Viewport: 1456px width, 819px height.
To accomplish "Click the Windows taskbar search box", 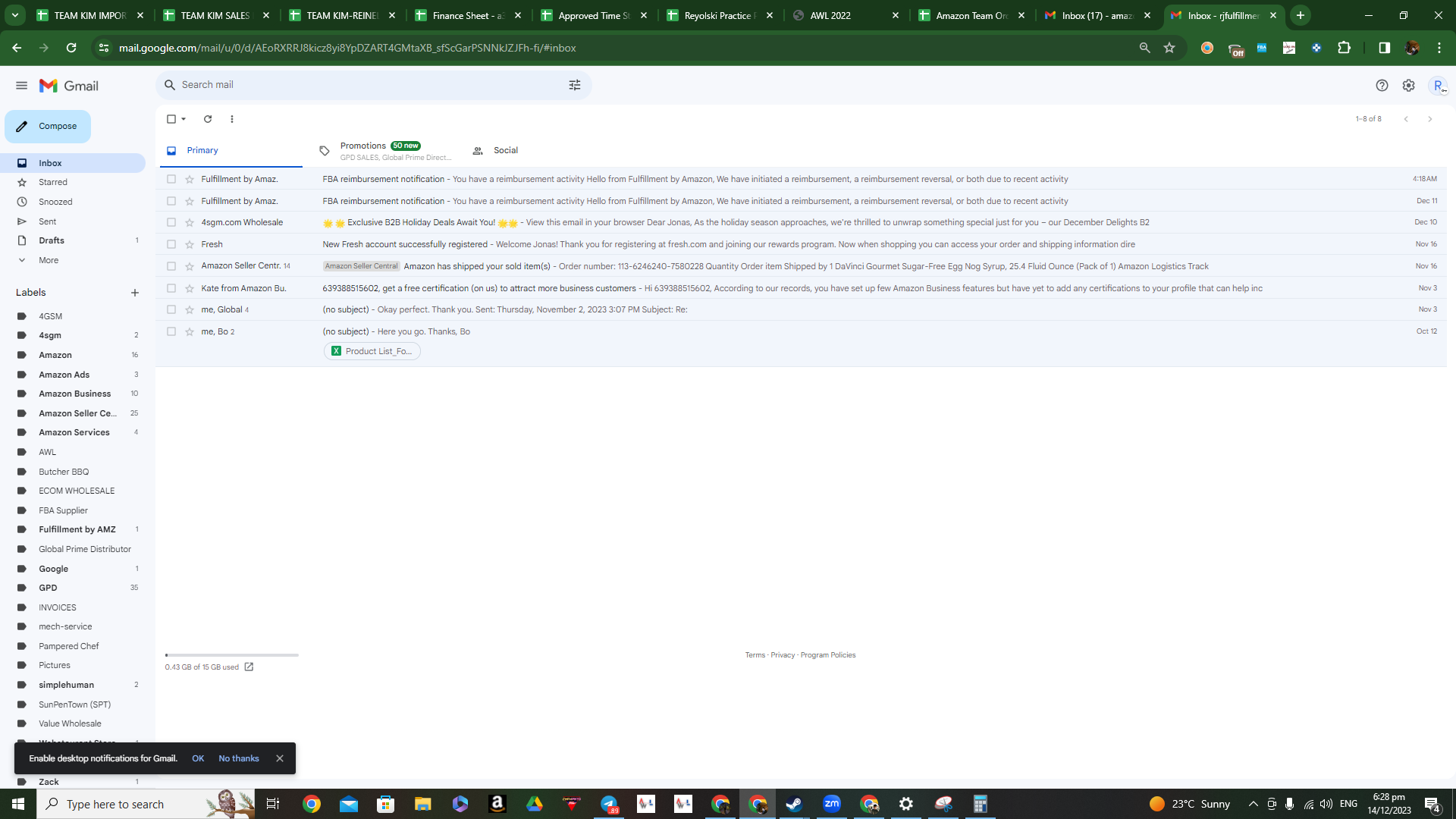I will 146,804.
